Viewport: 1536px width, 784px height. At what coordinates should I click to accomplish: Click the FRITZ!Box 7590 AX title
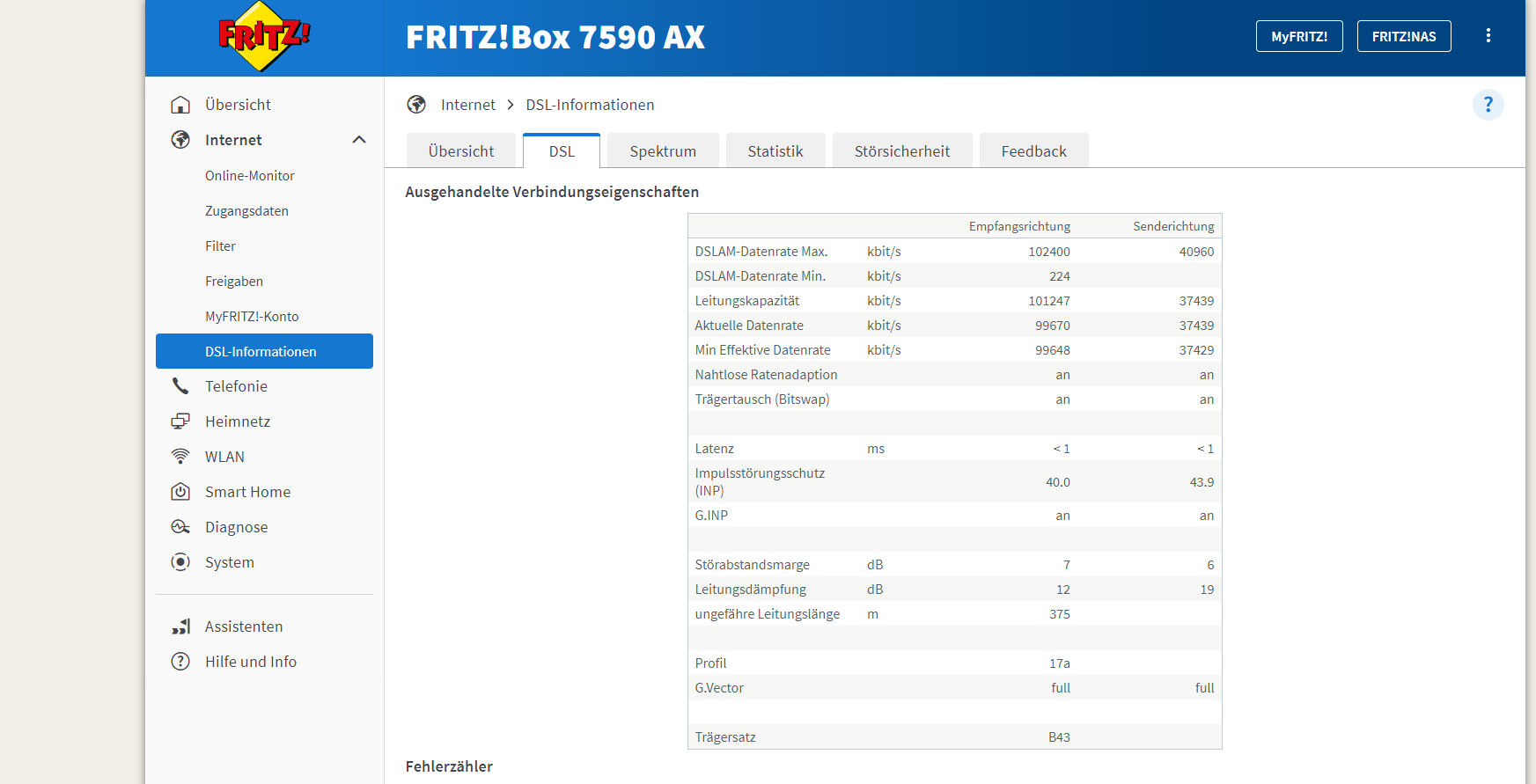pos(555,37)
